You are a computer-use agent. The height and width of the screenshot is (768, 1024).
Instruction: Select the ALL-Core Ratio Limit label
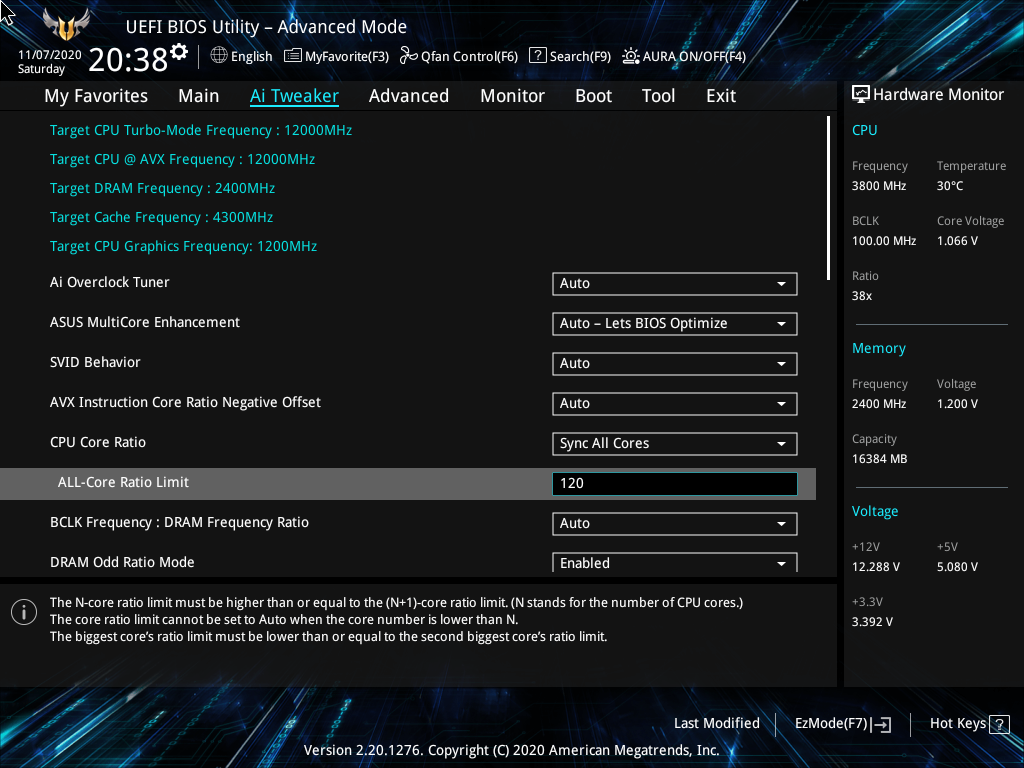(123, 482)
